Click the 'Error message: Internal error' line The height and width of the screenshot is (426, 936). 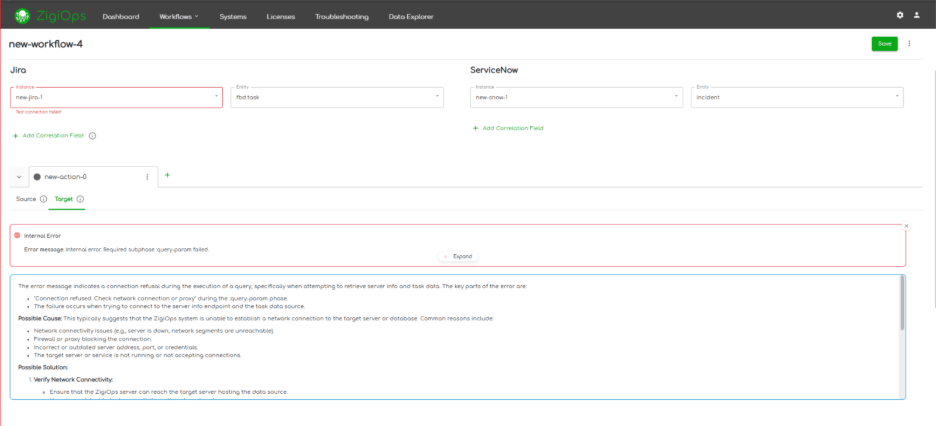116,249
